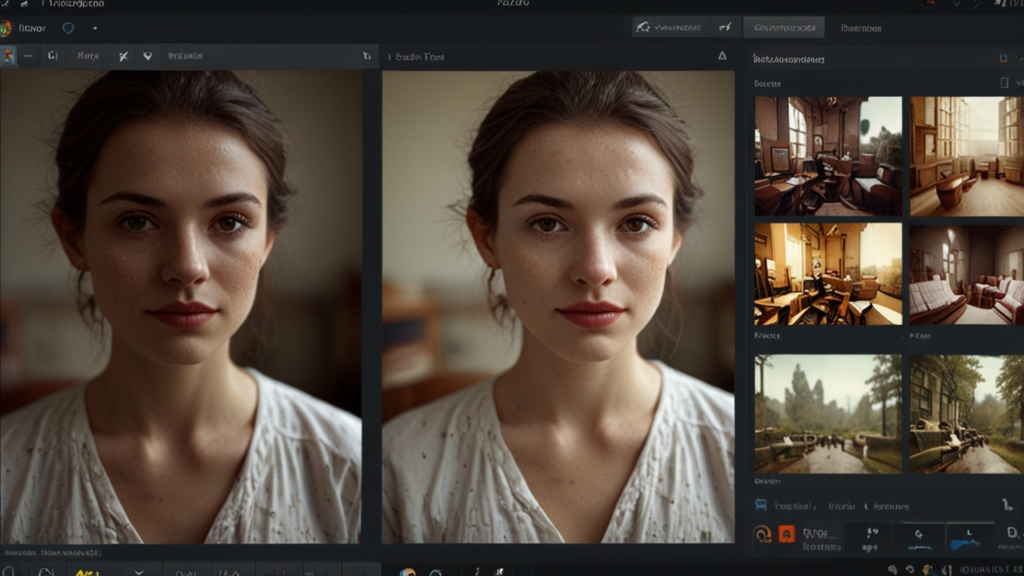Click the minus icon in the left viewer toolbar

28,56
